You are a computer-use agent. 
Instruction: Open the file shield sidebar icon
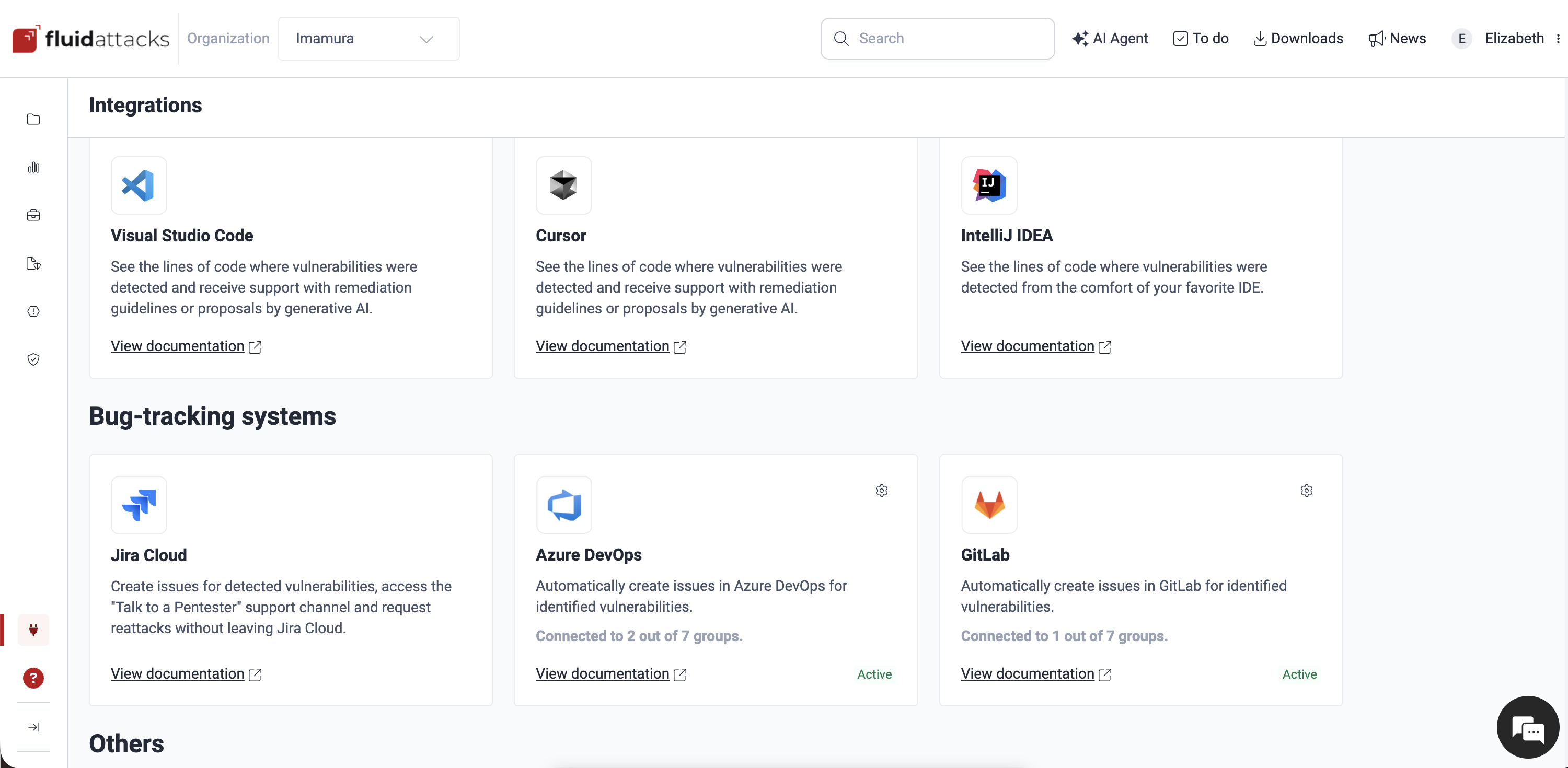[x=33, y=263]
